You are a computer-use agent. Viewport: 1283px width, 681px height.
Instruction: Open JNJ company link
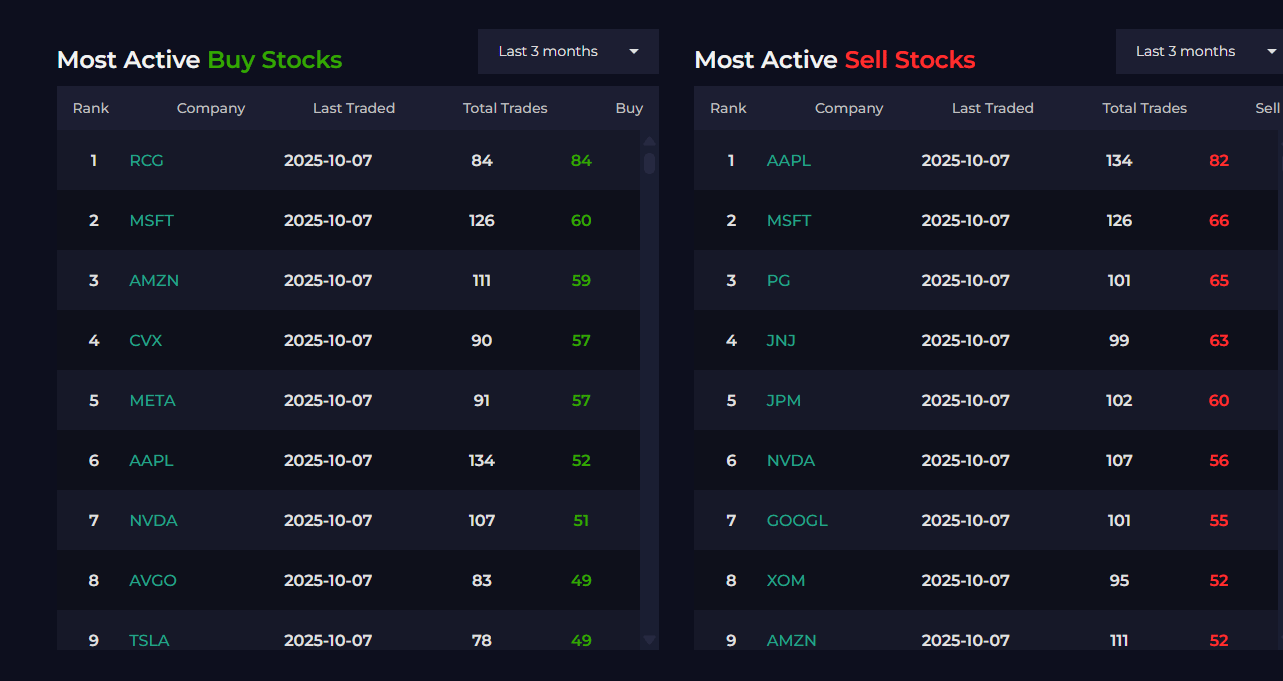pyautogui.click(x=781, y=340)
